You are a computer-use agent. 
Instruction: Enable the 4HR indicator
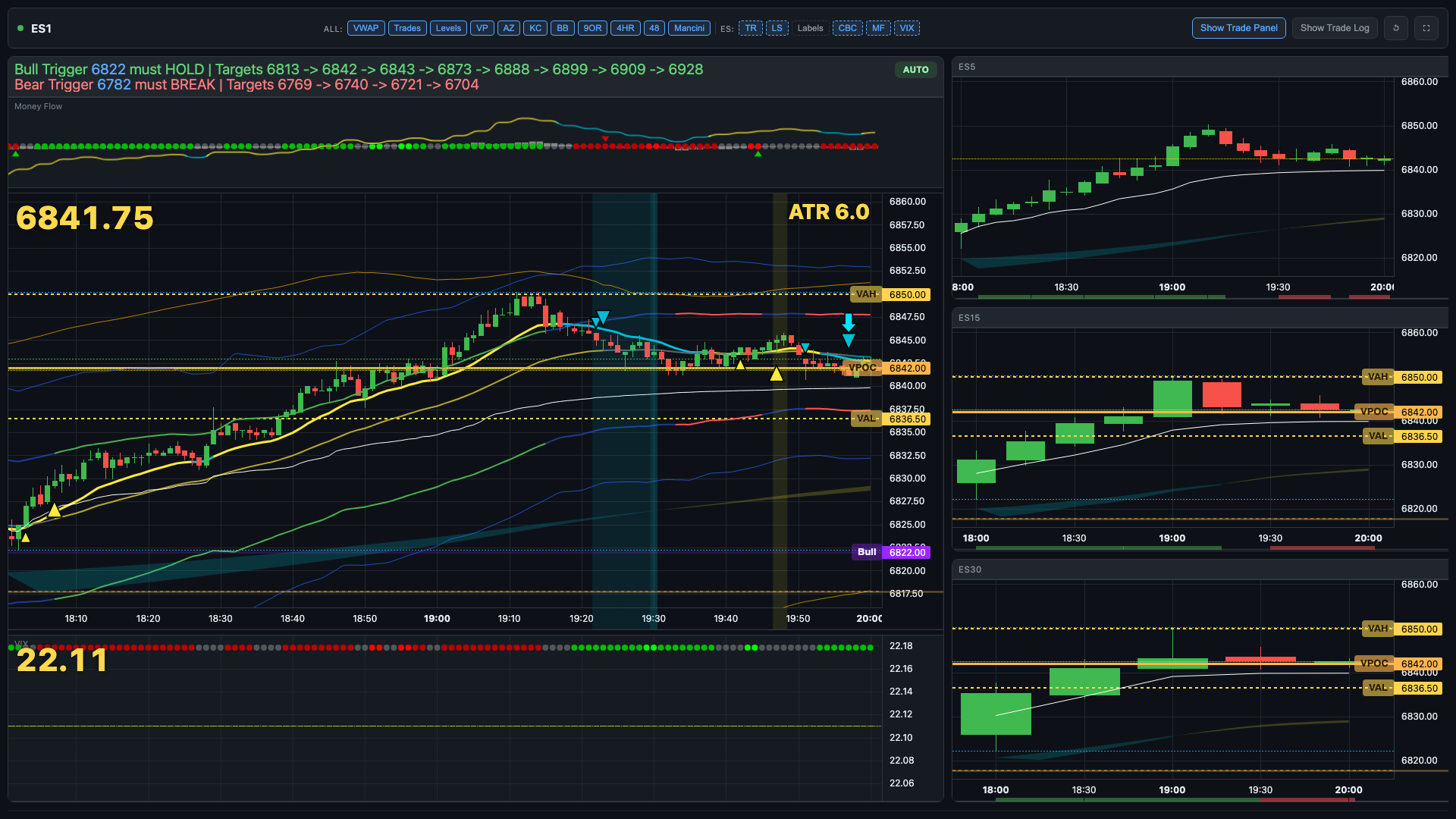click(626, 27)
